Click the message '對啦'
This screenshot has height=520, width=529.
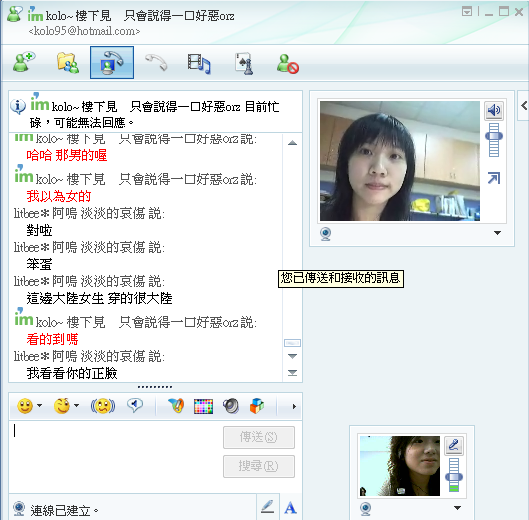pos(39,230)
